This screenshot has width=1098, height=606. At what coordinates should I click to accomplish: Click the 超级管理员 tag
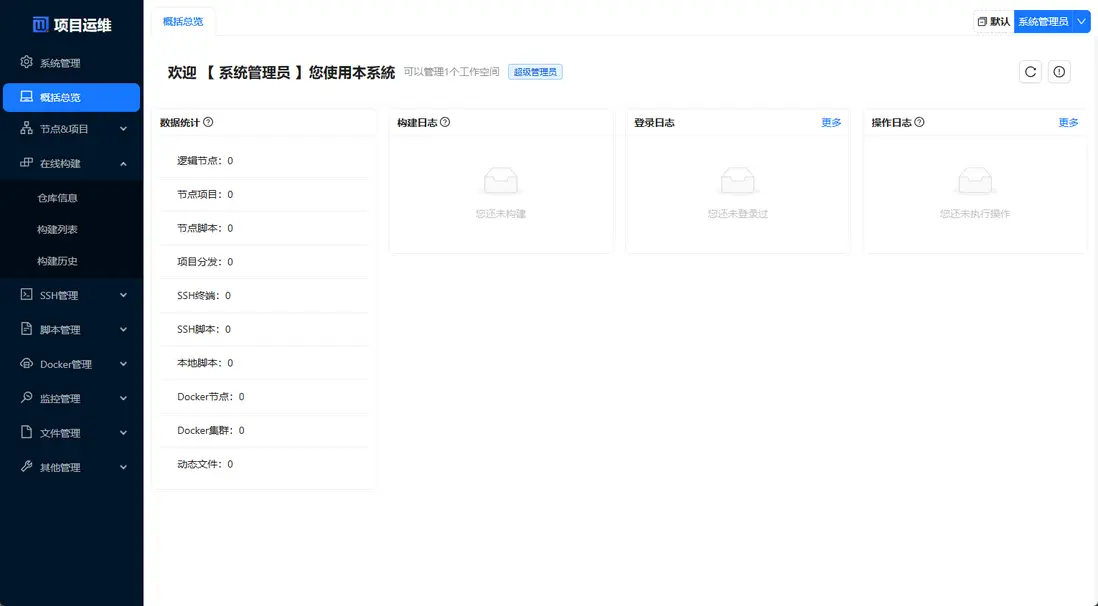tap(535, 71)
